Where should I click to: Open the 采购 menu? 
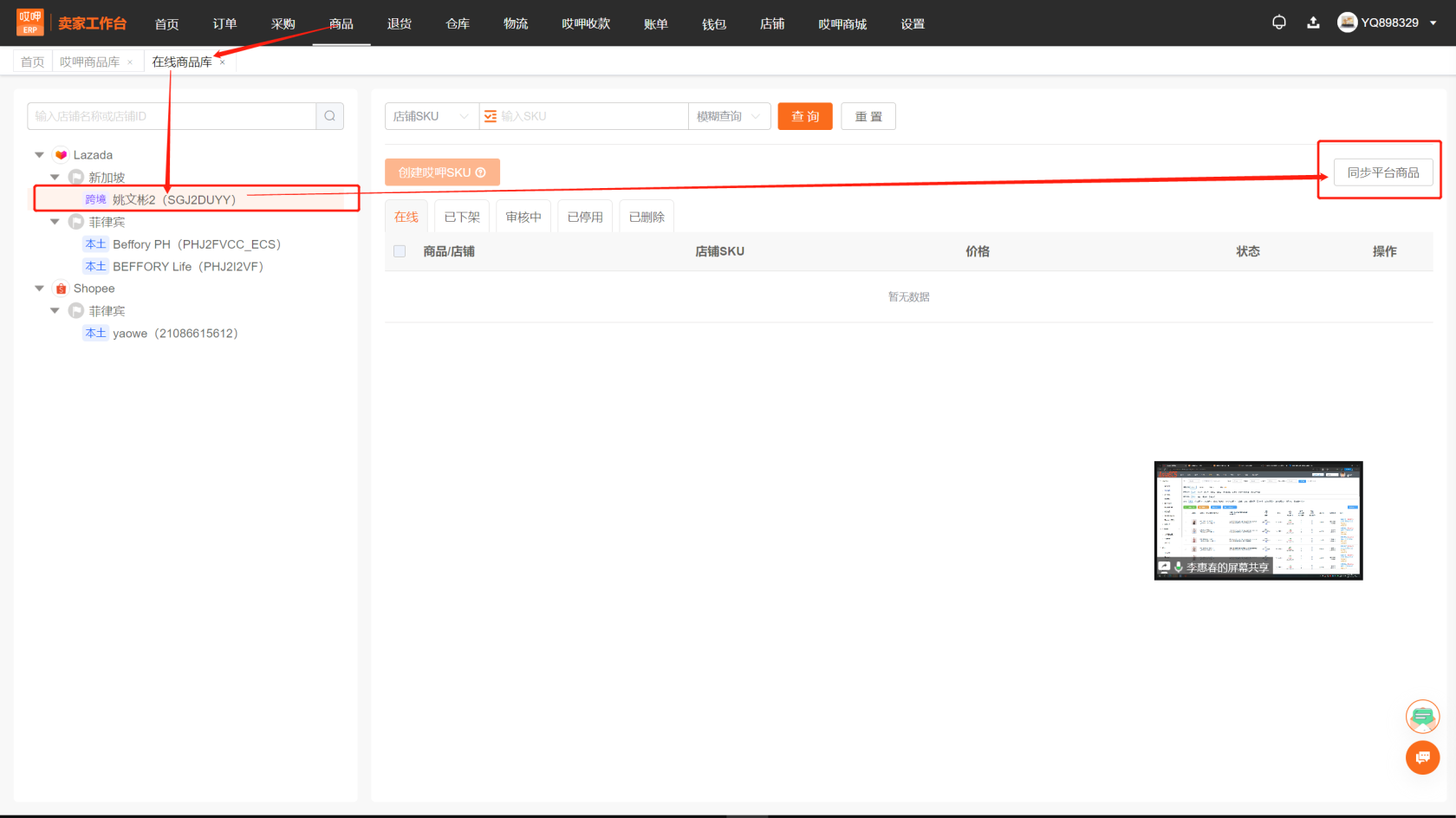coord(283,23)
